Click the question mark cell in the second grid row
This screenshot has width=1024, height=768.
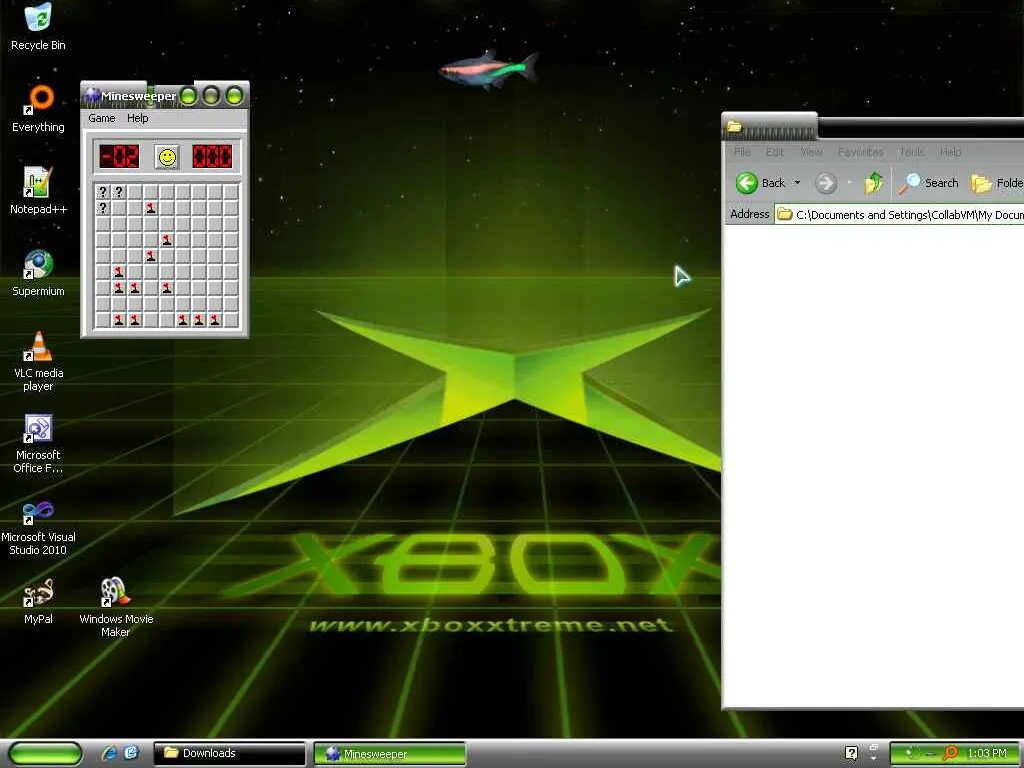click(x=103, y=208)
